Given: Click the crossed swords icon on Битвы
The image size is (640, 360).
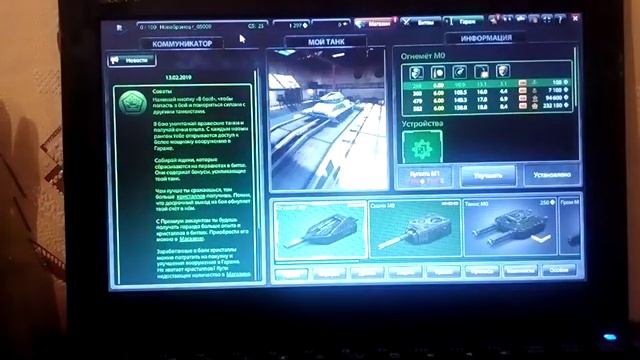Looking at the screenshot, I should tap(406, 22).
